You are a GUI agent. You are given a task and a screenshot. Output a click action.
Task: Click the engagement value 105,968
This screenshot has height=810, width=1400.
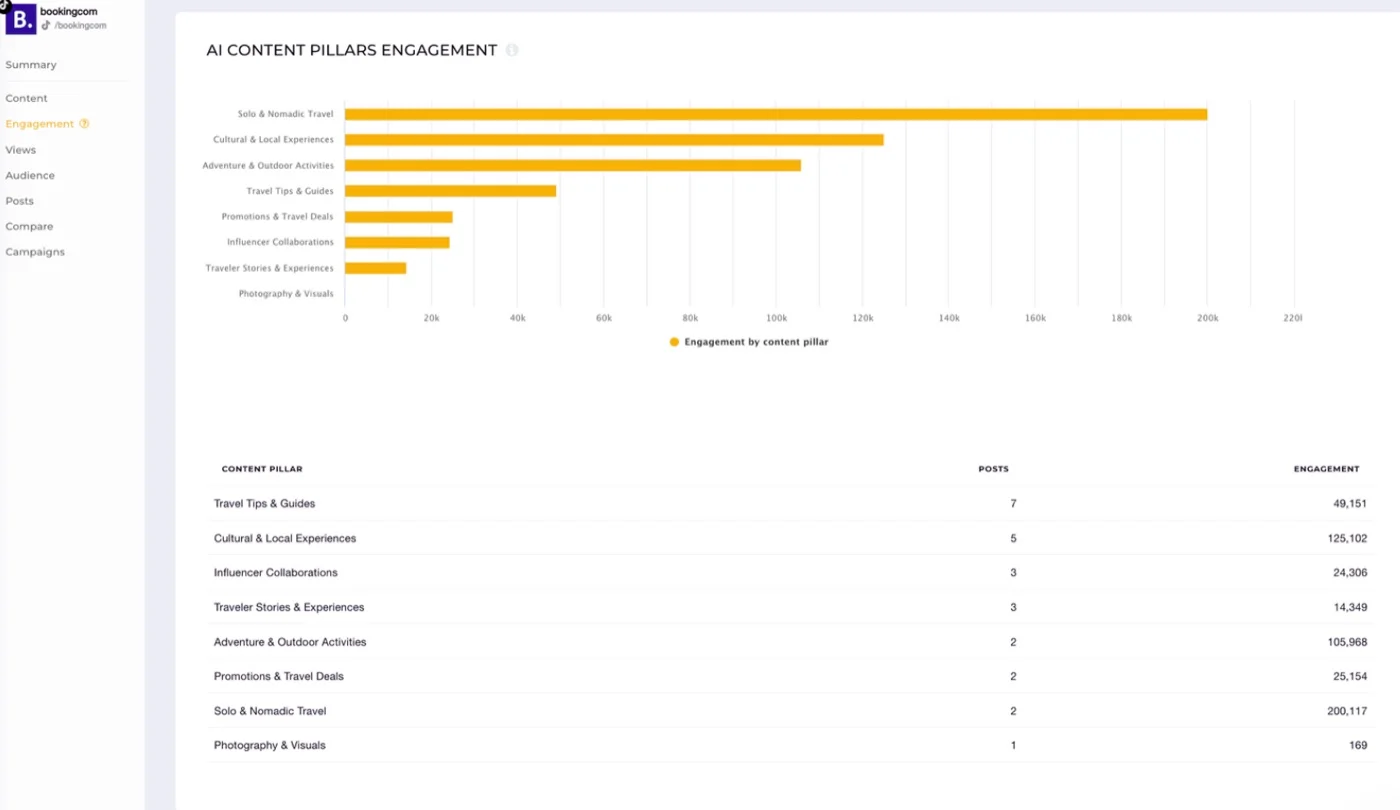1347,642
